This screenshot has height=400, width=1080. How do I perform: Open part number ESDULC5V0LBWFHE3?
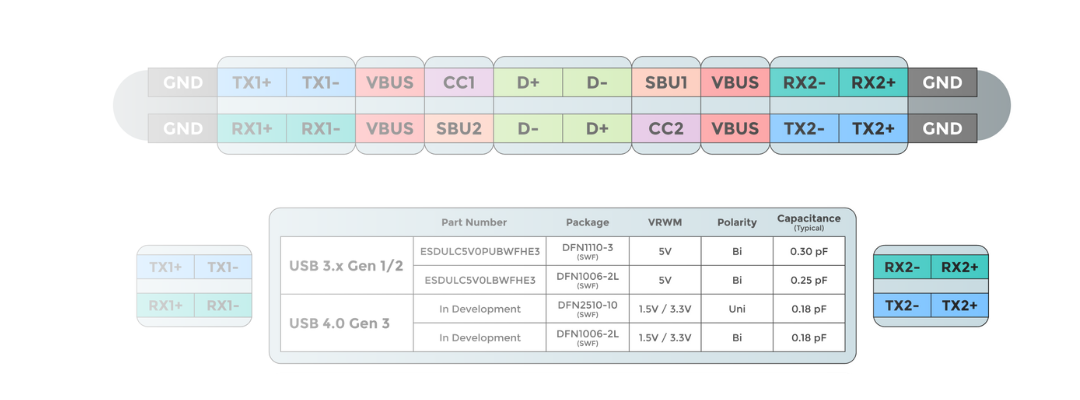(480, 280)
